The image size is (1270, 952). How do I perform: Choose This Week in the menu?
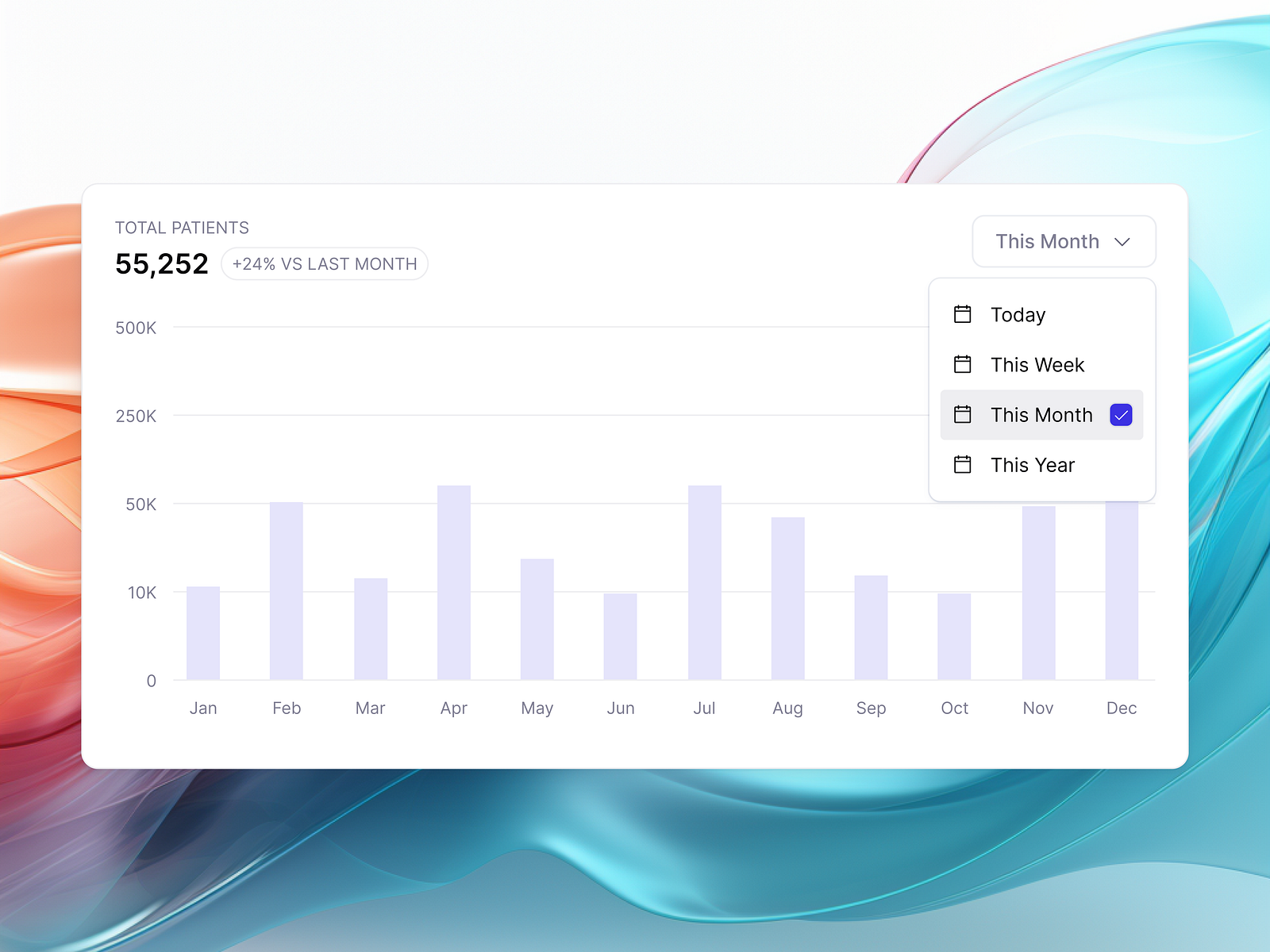click(x=1041, y=365)
